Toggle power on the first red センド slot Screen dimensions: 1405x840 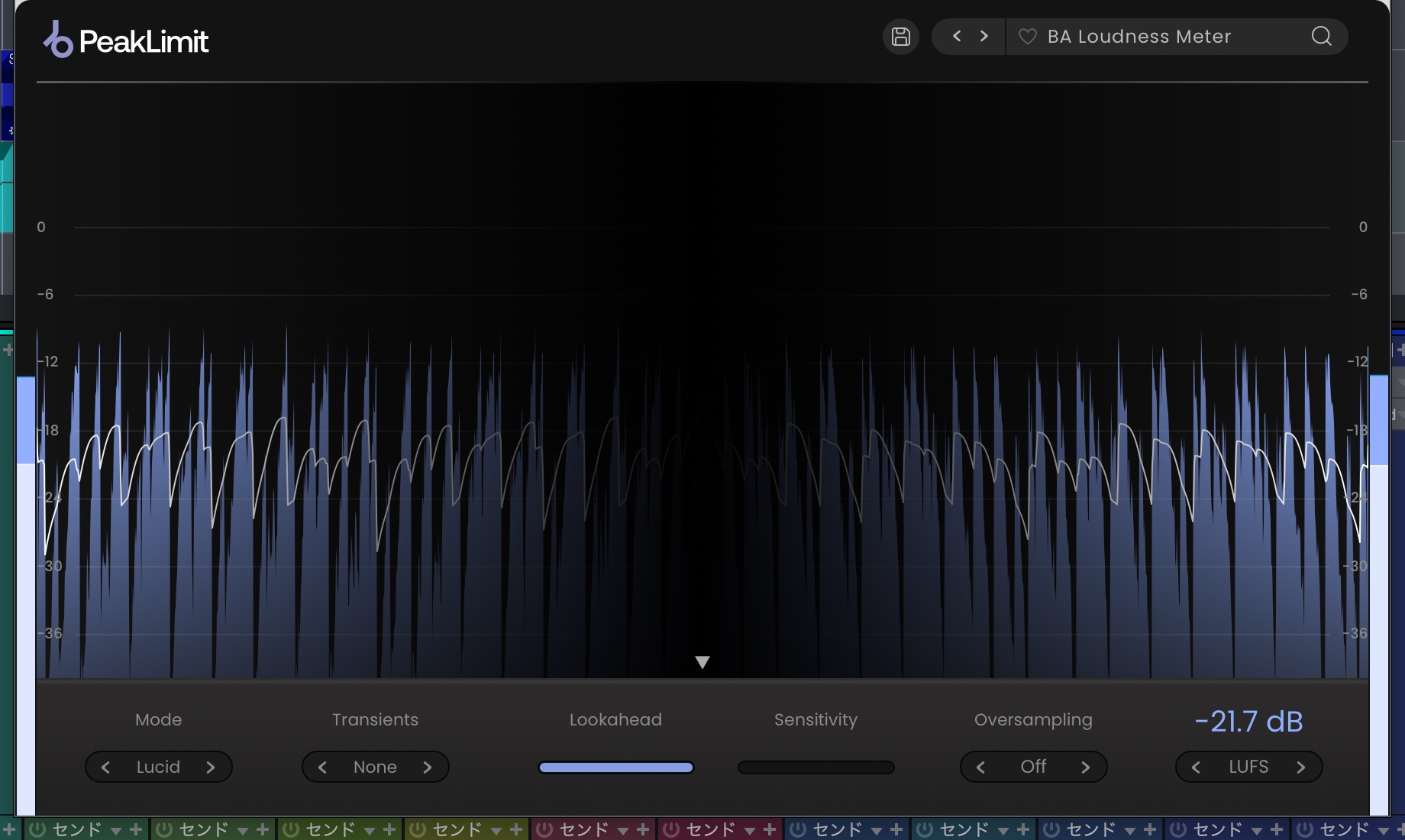pyautogui.click(x=544, y=829)
